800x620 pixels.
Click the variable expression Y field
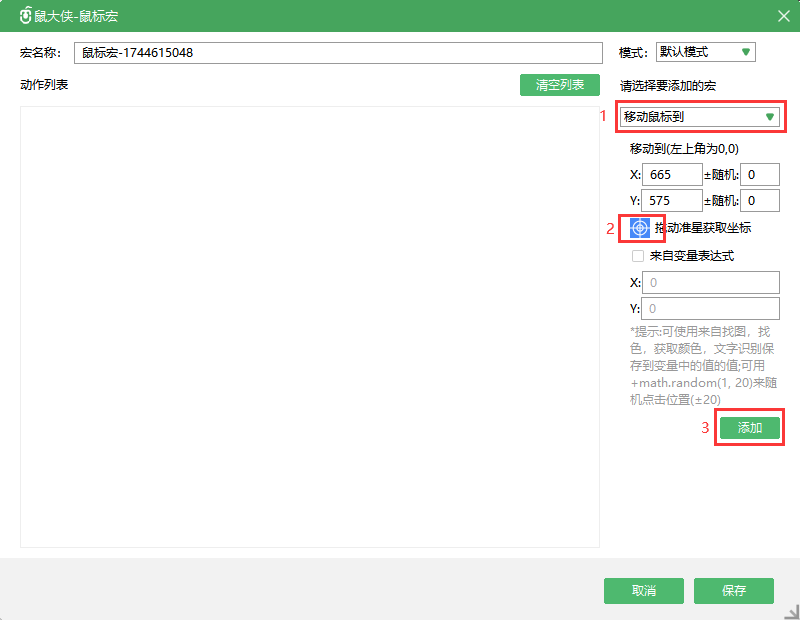(x=710, y=309)
